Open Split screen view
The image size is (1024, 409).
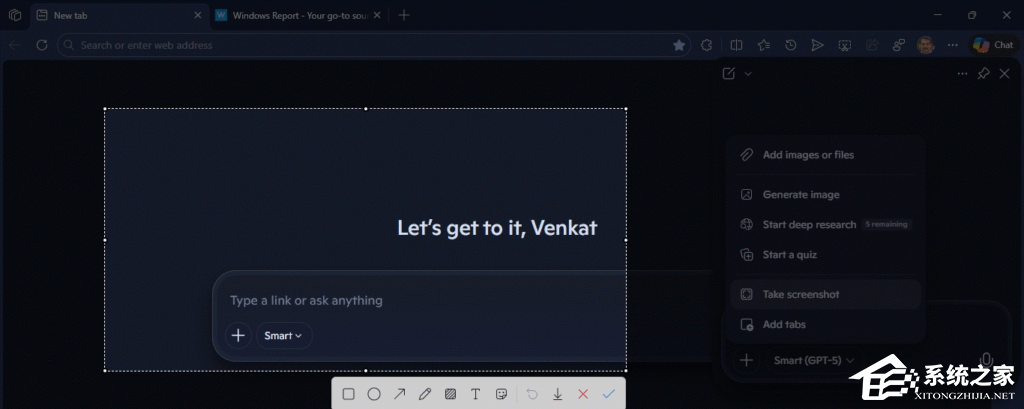[737, 45]
